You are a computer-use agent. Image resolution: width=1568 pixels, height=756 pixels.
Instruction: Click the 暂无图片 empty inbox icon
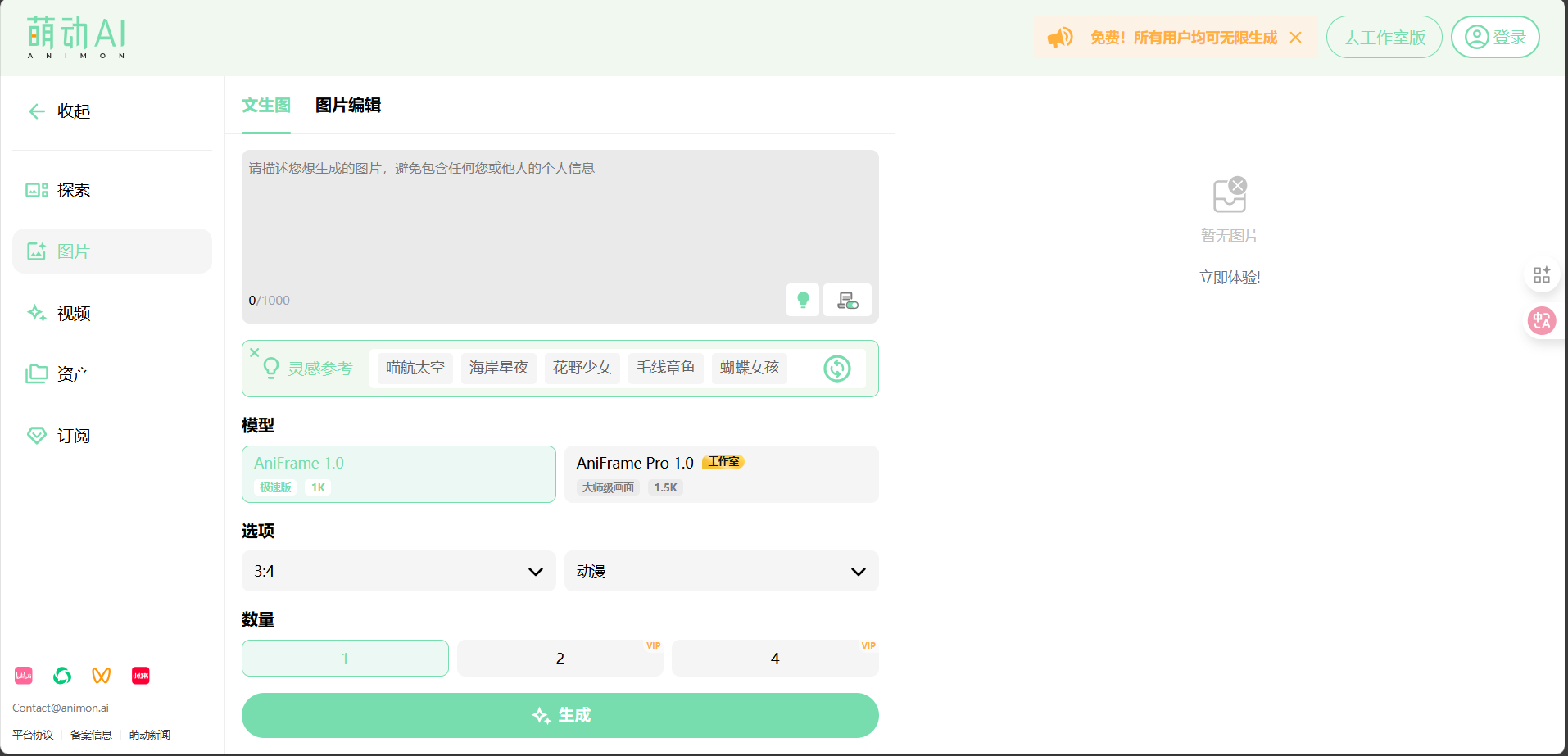tap(1230, 195)
